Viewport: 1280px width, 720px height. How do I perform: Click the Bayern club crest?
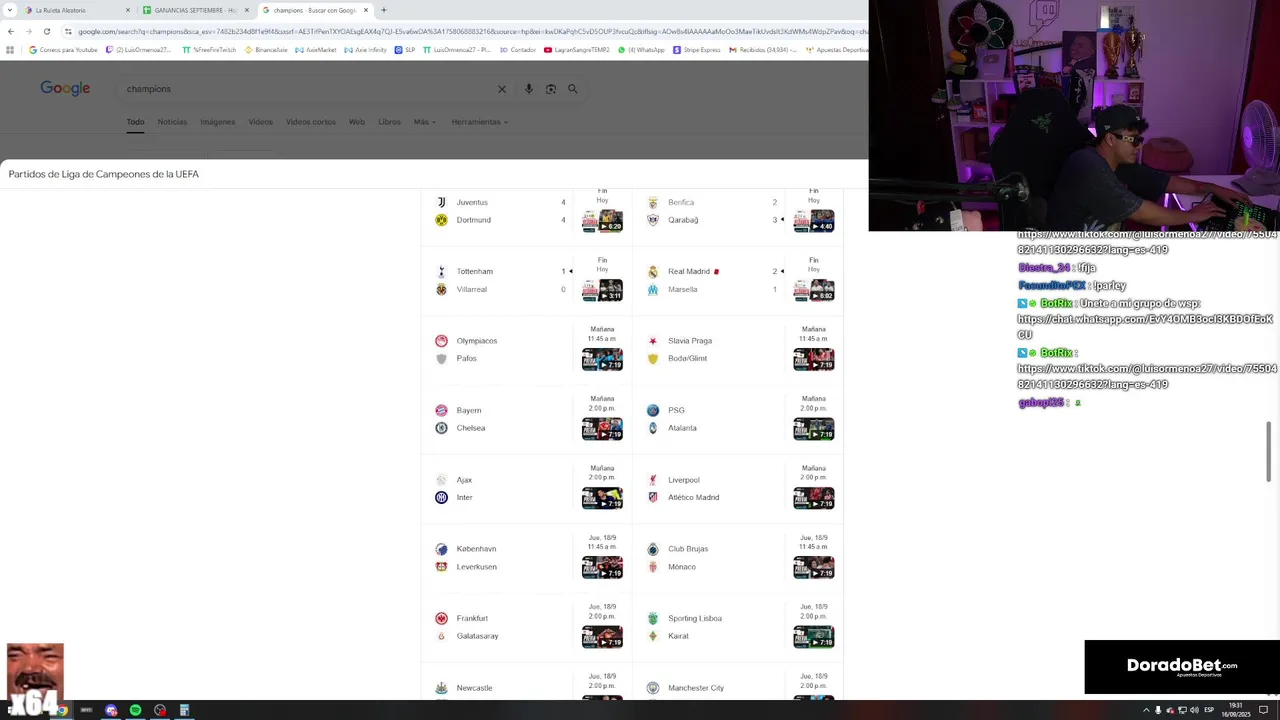(x=441, y=410)
